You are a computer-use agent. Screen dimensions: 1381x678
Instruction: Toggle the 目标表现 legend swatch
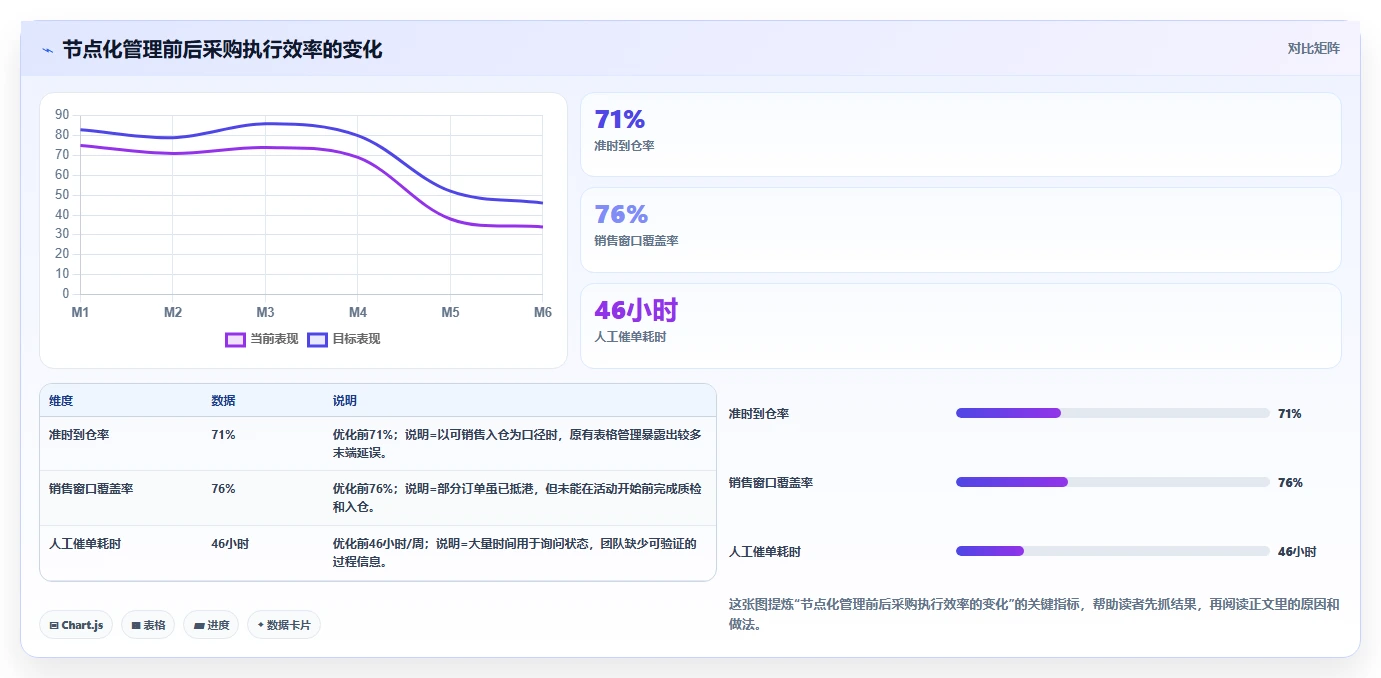pos(317,339)
